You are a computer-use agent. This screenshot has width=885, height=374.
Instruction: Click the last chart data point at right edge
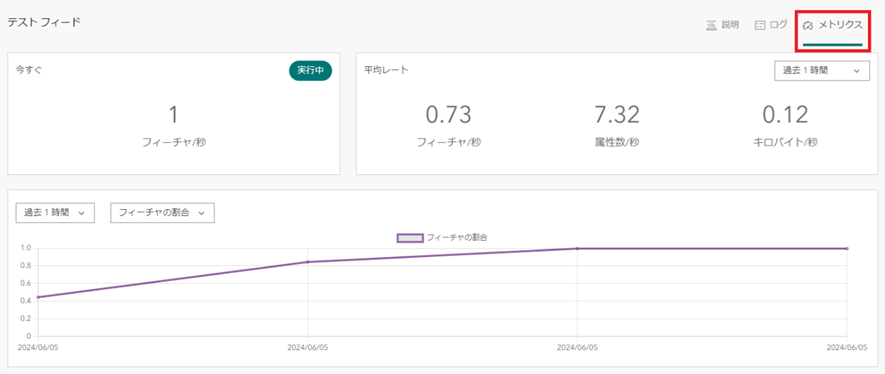coord(847,248)
